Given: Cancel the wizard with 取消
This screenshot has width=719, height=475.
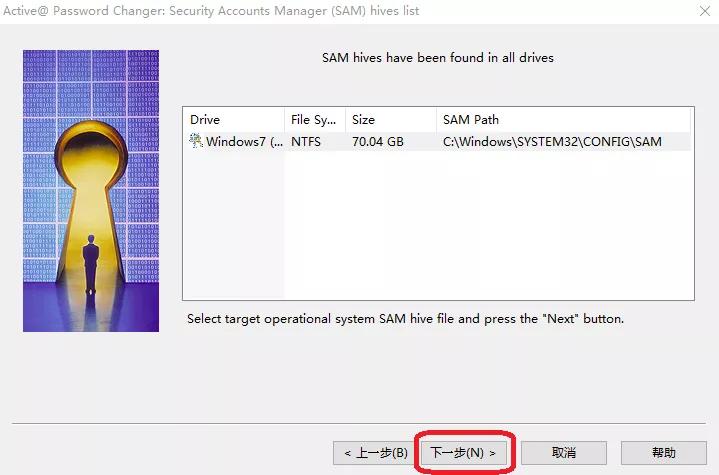Looking at the screenshot, I should (563, 453).
